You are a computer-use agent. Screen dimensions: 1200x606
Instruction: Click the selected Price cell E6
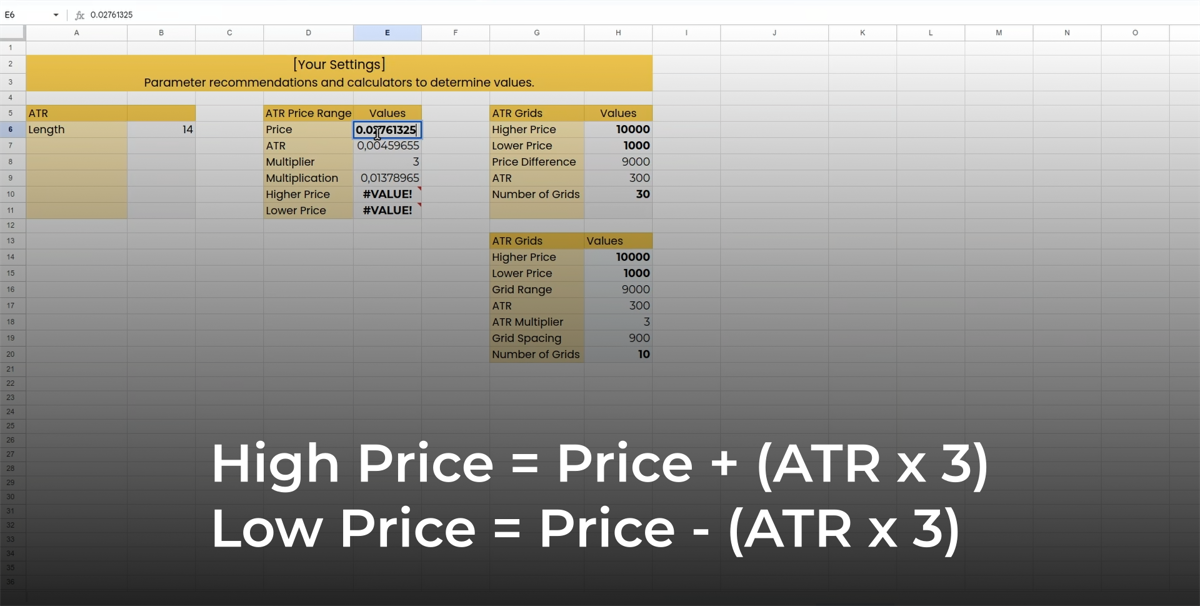(387, 129)
